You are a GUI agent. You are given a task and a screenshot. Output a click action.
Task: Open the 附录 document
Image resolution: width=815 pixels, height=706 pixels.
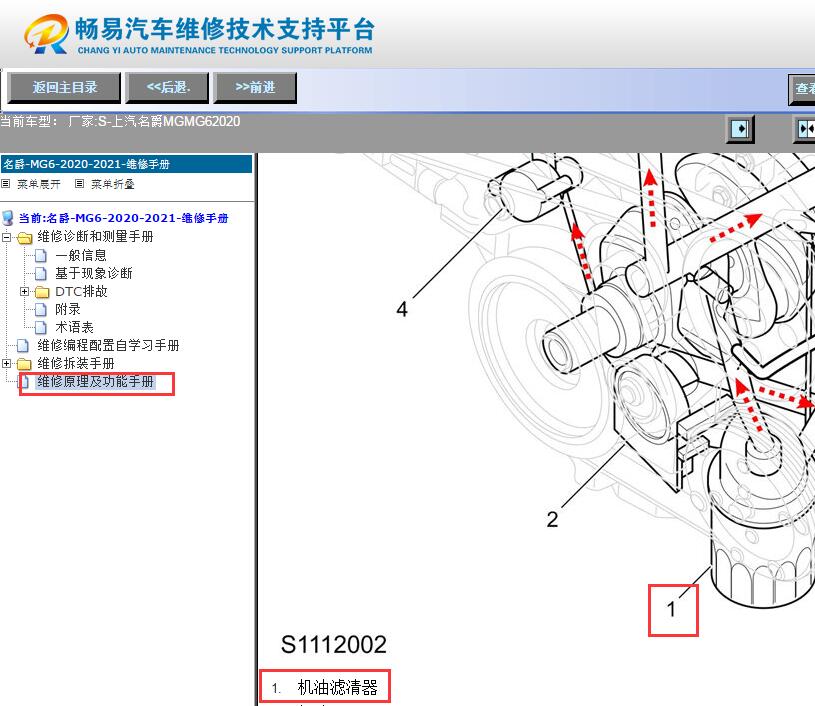coord(68,309)
